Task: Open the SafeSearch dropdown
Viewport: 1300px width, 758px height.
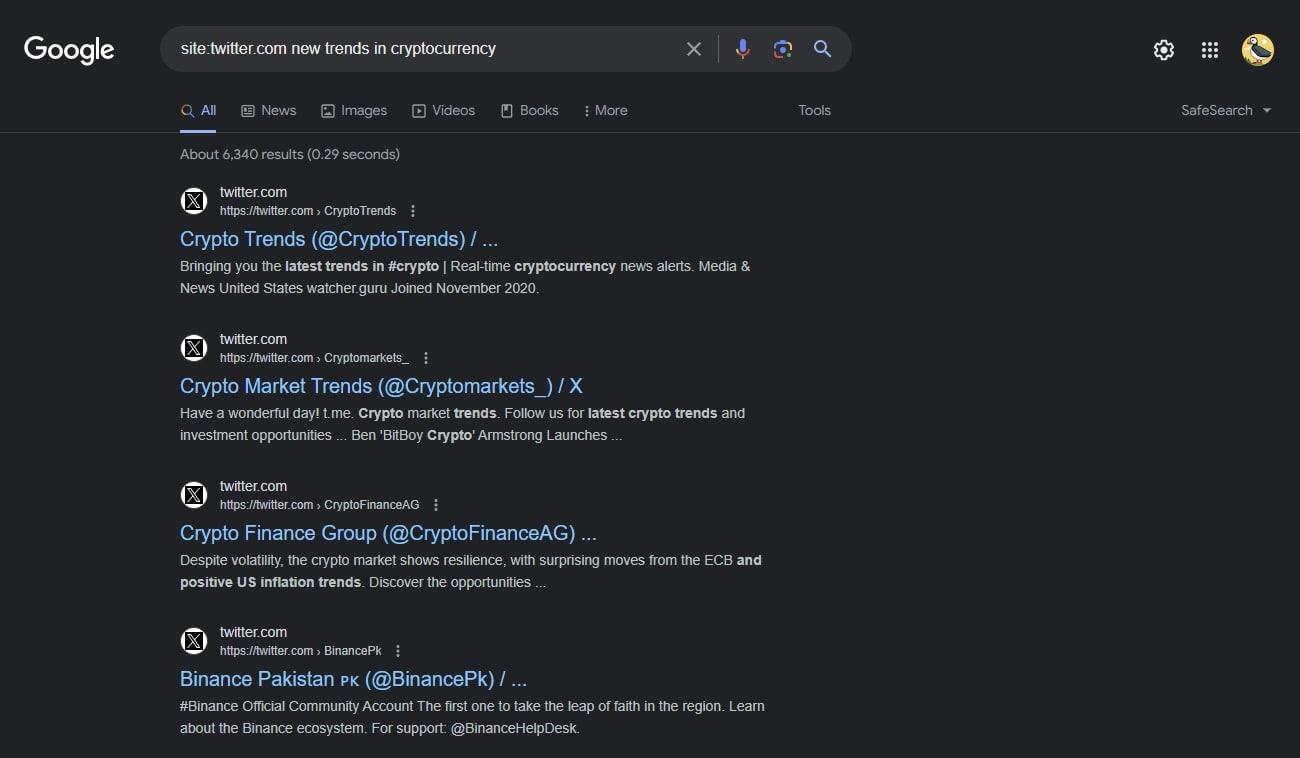Action: (x=1224, y=110)
